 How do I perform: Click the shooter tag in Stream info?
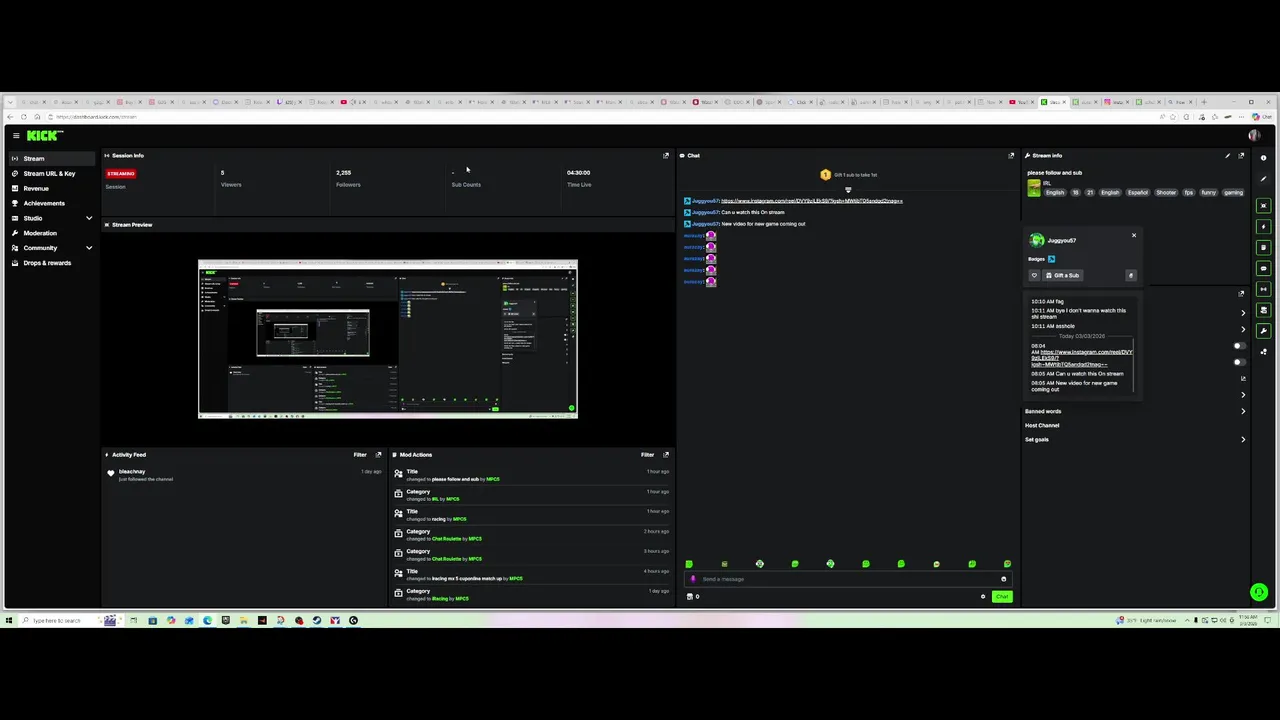pos(1166,192)
